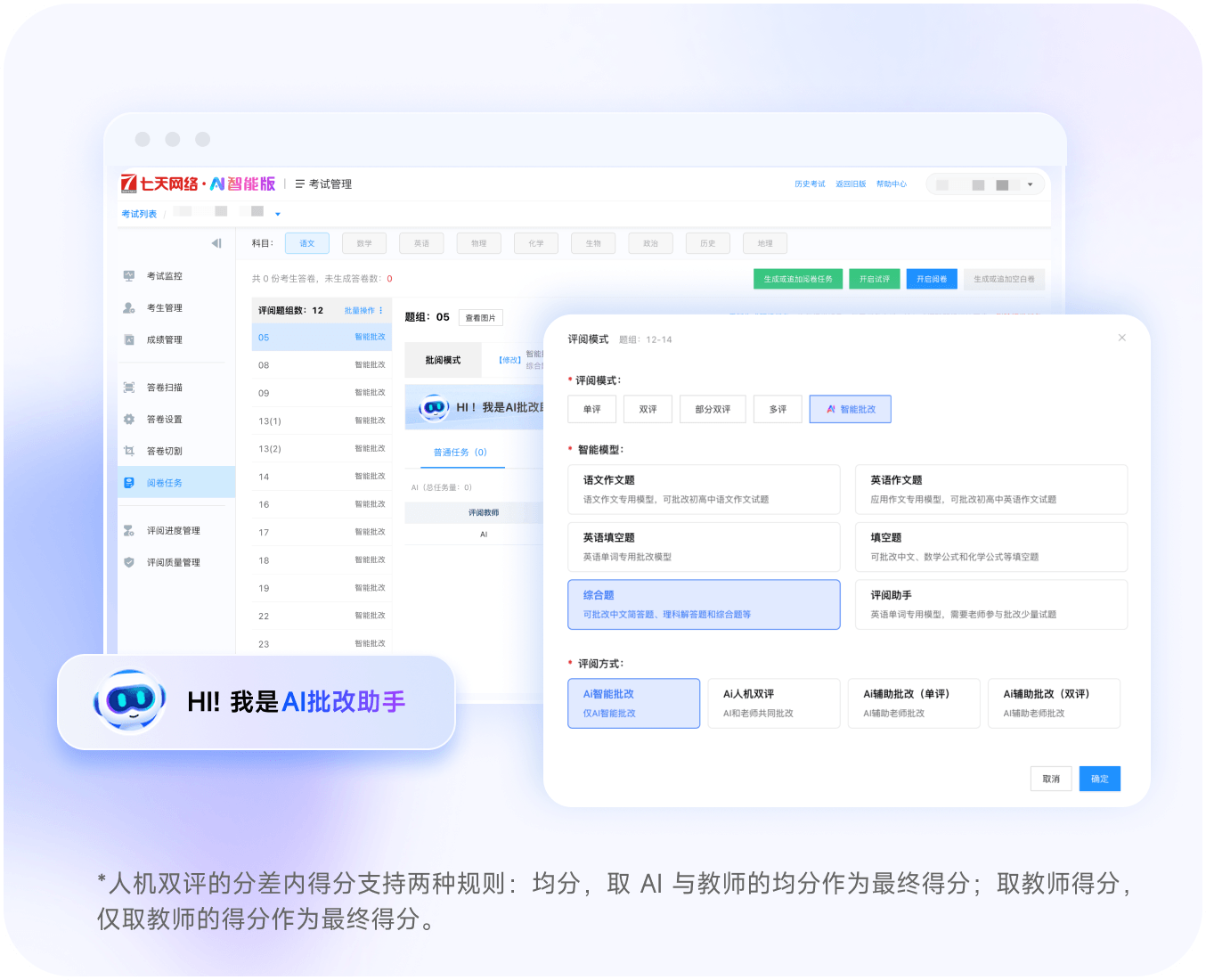The width and height of the screenshot is (1206, 980).
Task: Select Ai辅助批改（双评） method
Action: [x=1054, y=704]
